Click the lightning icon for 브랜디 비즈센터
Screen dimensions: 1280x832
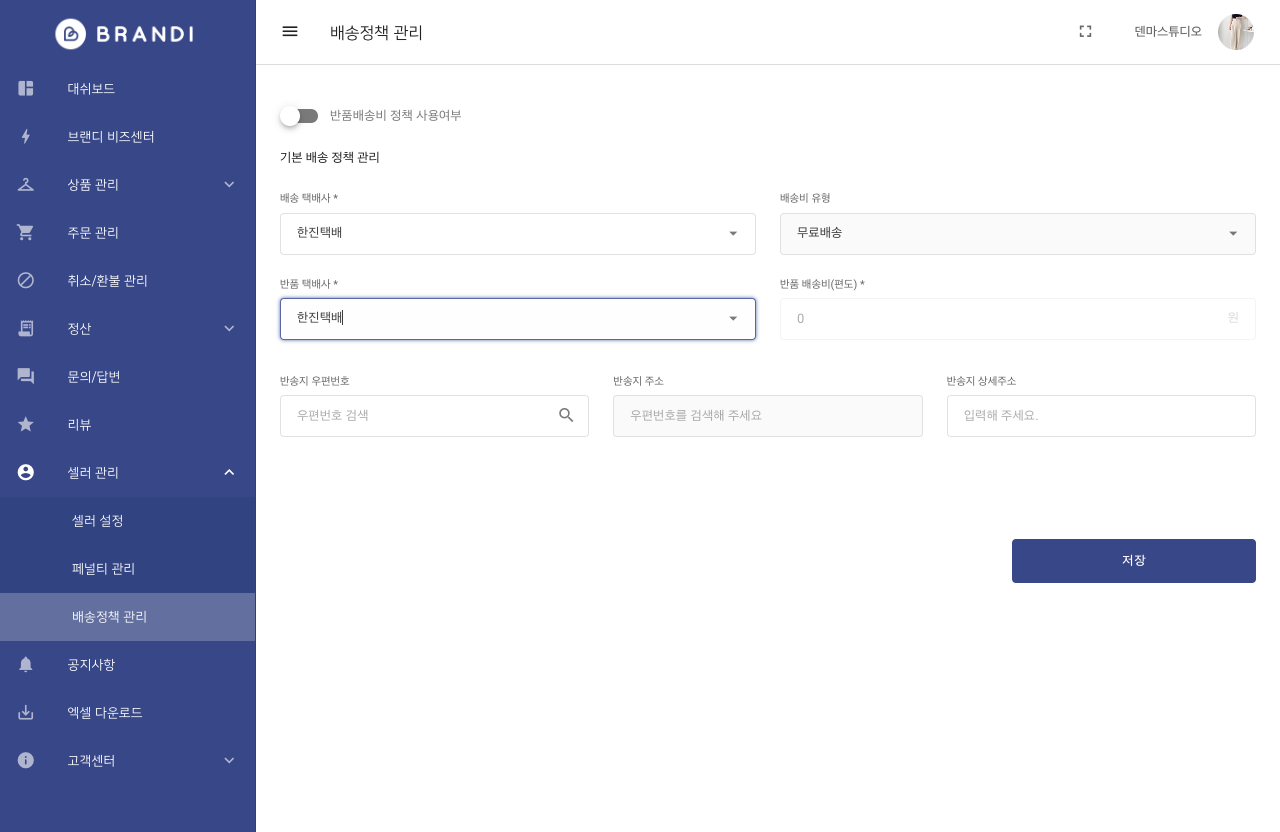click(x=26, y=136)
